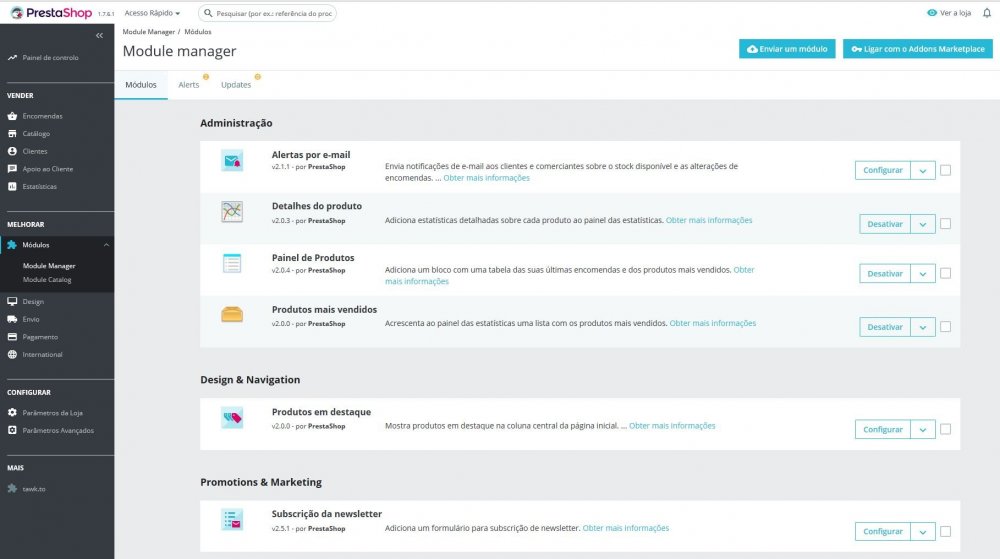This screenshot has width=1000, height=559.
Task: Click the PrestaShop logo
Action: [51, 13]
